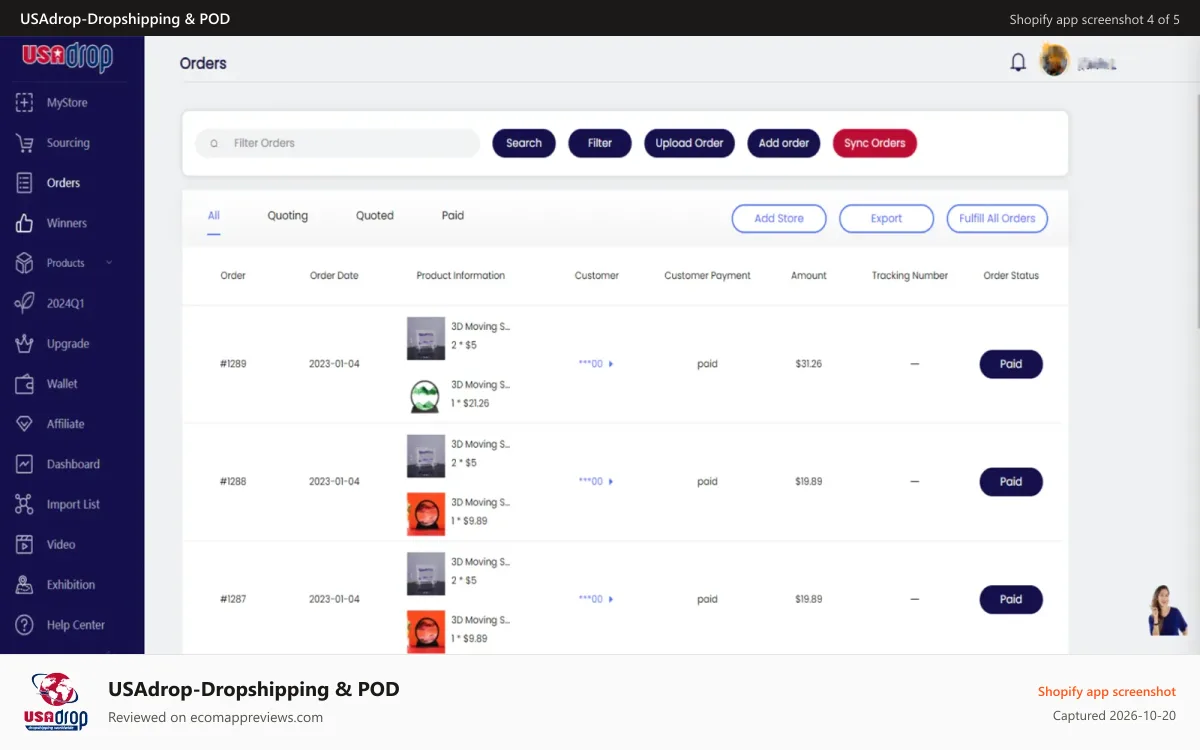The image size is (1200, 750).
Task: Click first product thumbnail of order #1289
Action: click(426, 338)
